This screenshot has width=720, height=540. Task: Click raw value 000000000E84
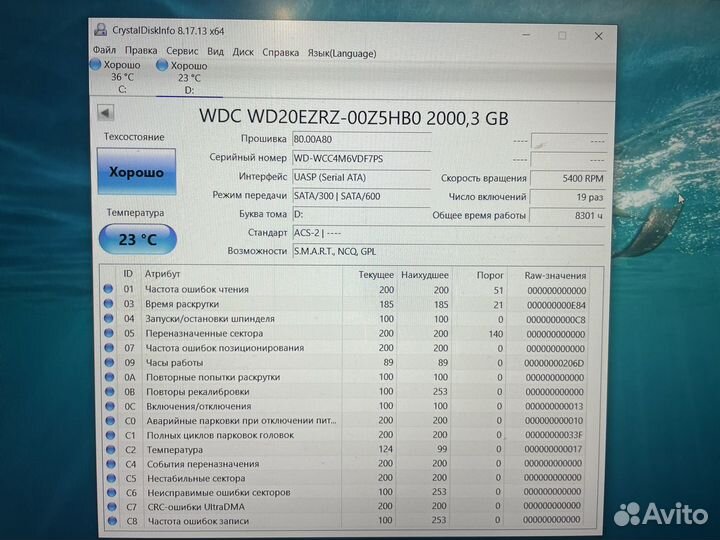(556, 305)
